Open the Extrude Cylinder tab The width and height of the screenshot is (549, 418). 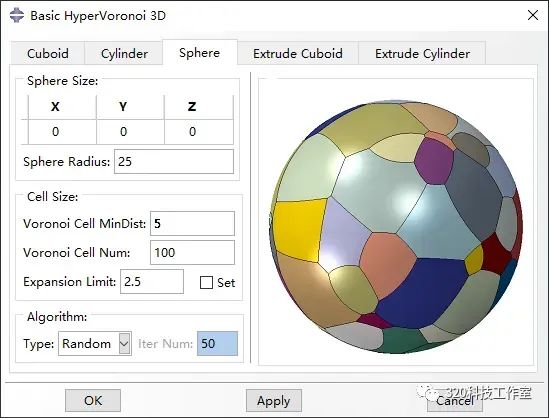(x=422, y=54)
